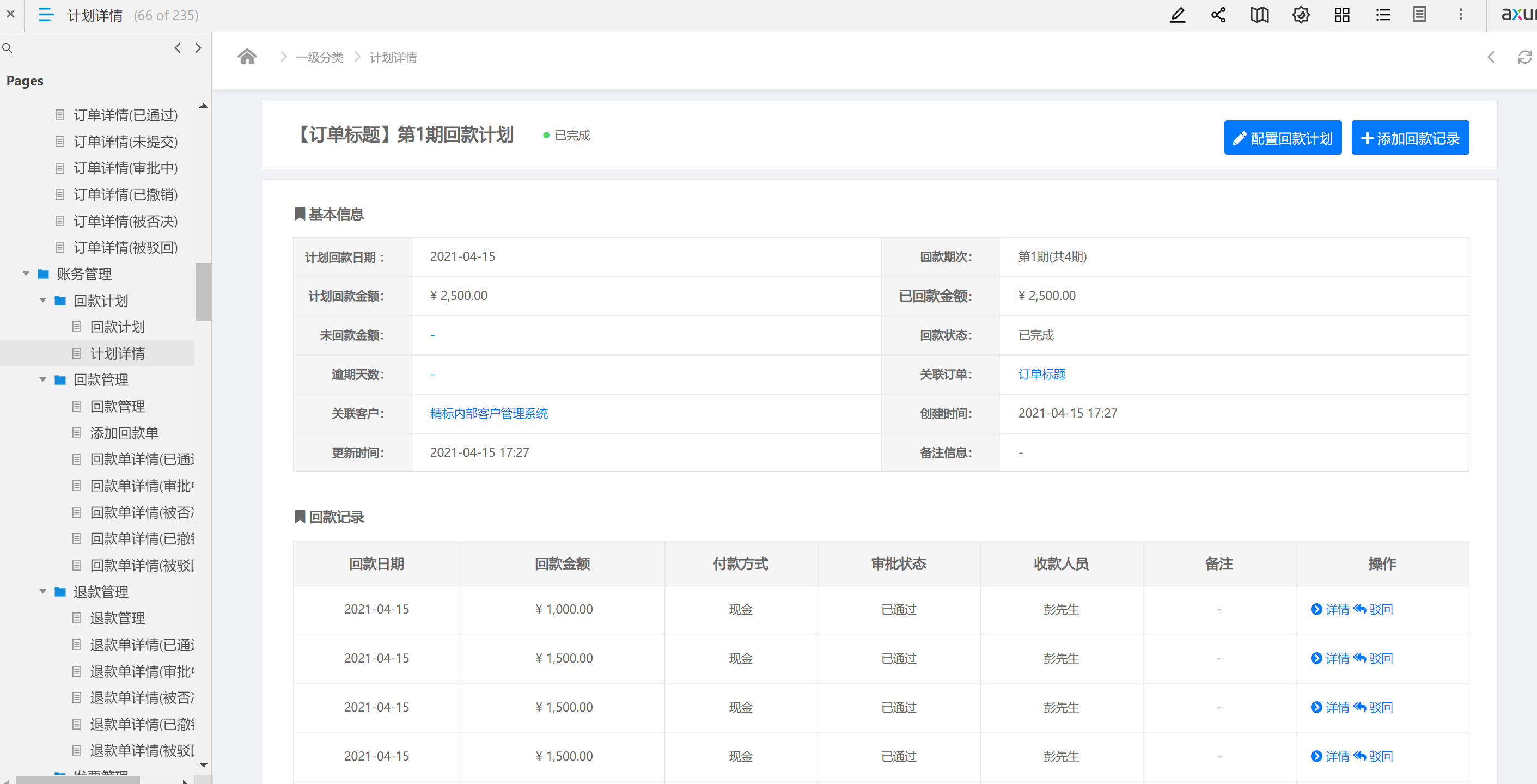This screenshot has height=784, width=1537.
Task: Click 计划详情 breadcrumb item
Action: tap(393, 57)
